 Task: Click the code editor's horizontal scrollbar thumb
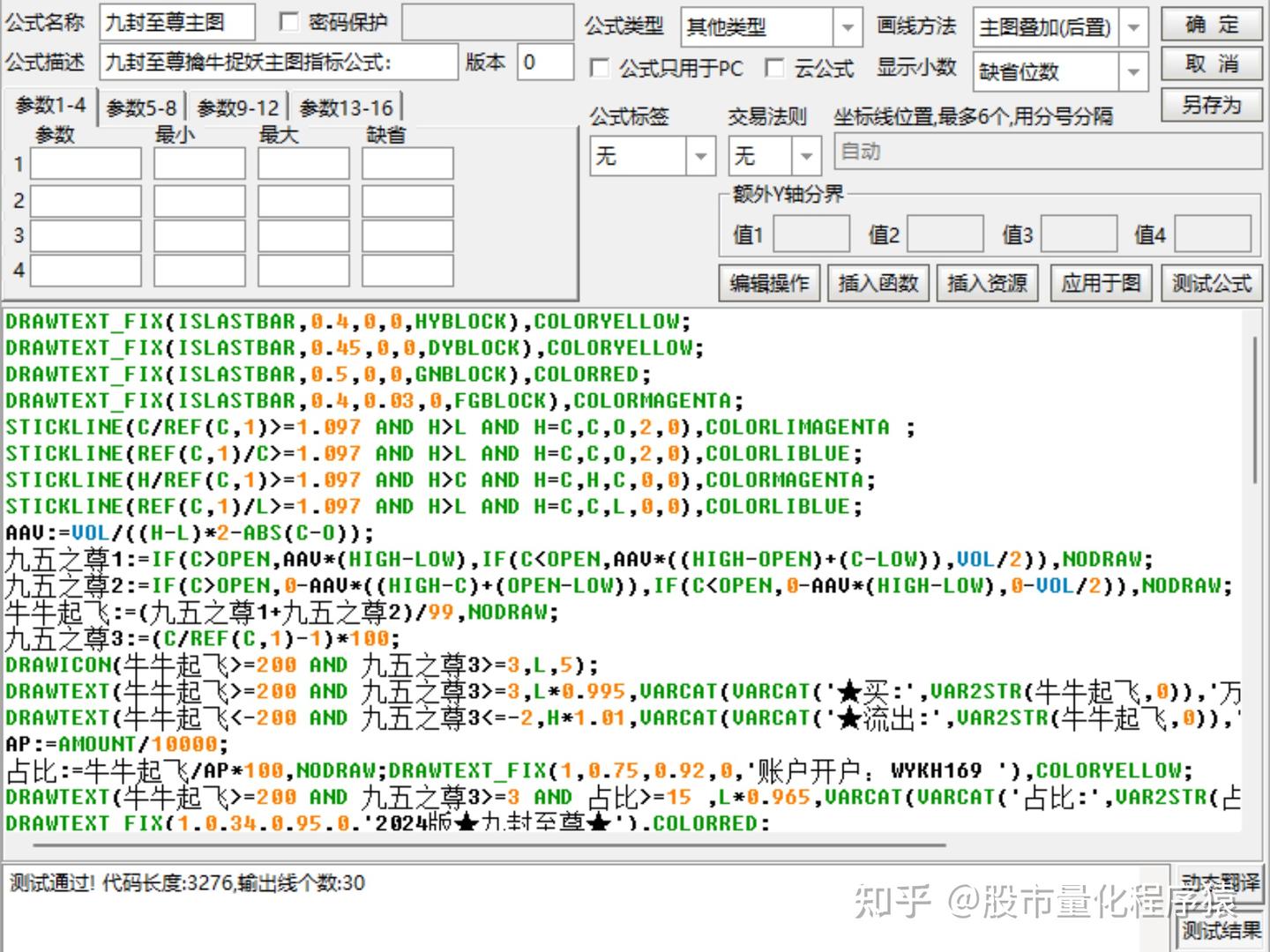[489, 844]
